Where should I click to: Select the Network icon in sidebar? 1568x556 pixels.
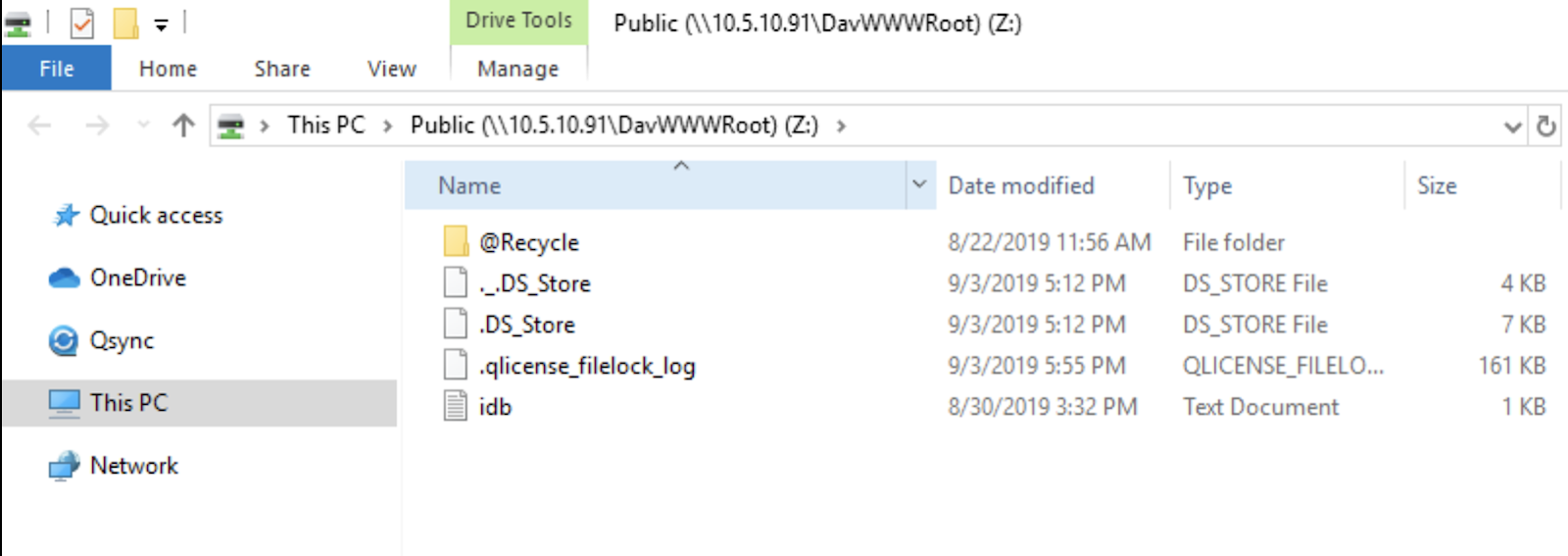tap(65, 466)
